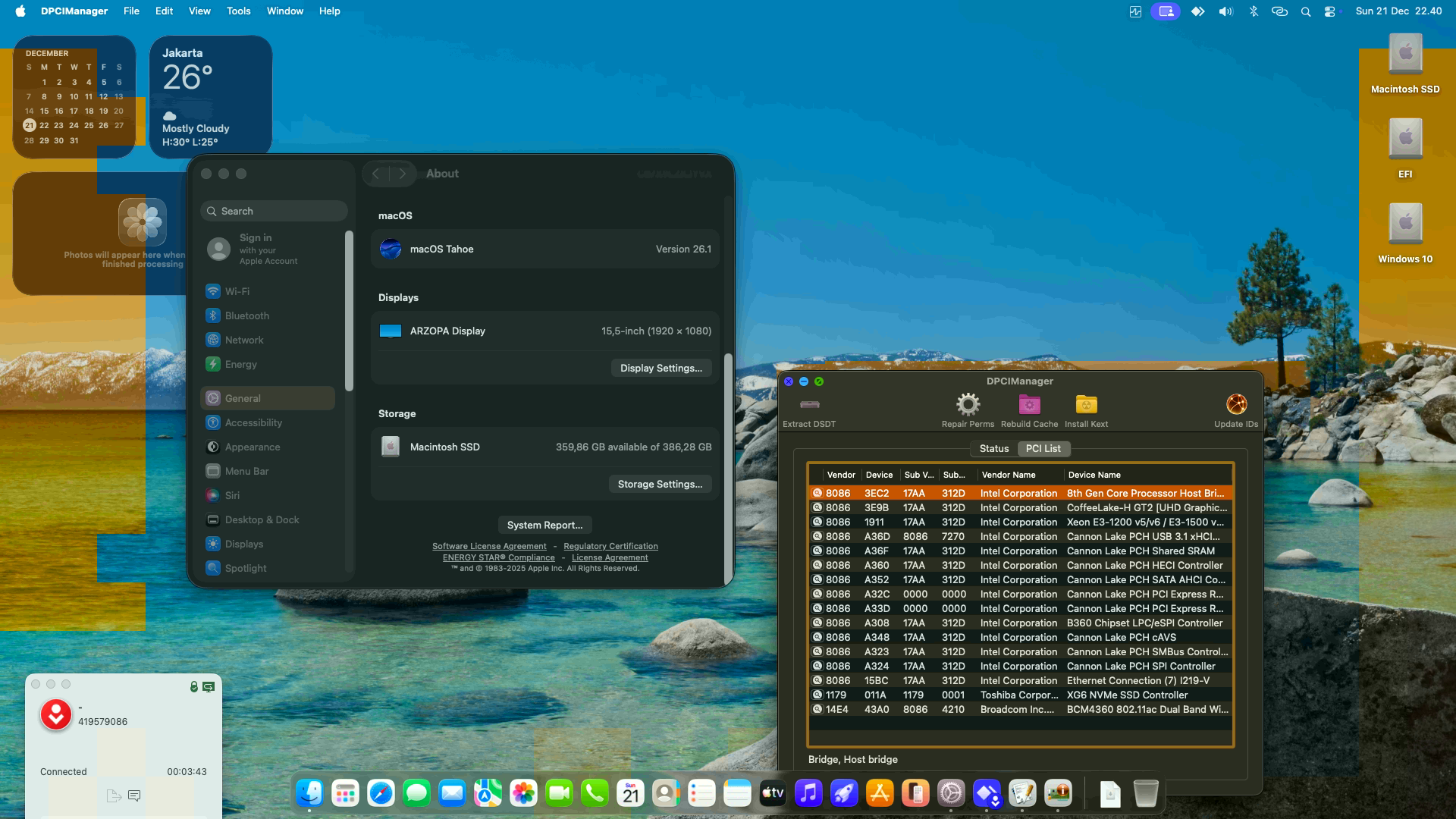Image resolution: width=1456 pixels, height=819 pixels.
Task: Open the Tools menu
Action: (x=238, y=11)
